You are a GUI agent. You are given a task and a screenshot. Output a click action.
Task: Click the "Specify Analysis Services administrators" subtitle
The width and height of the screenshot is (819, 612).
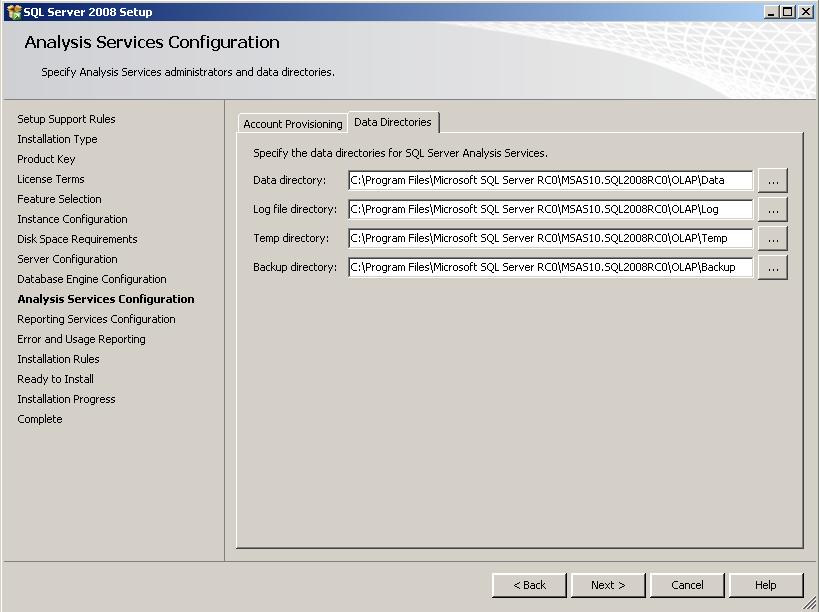[x=188, y=72]
